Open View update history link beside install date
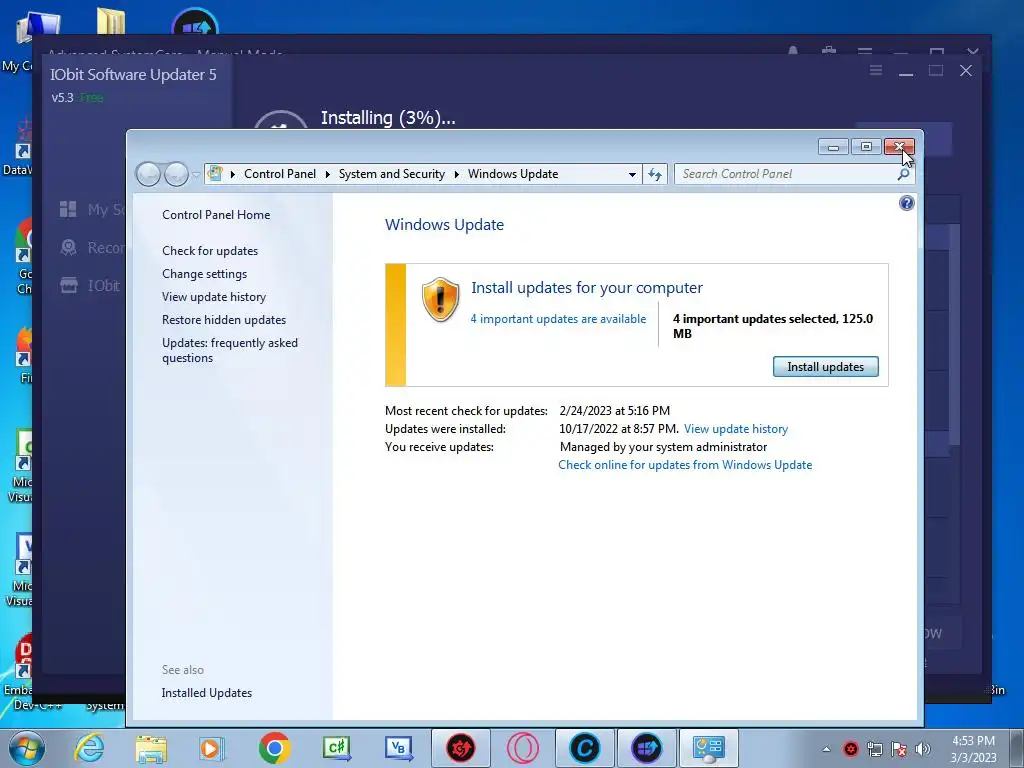Image resolution: width=1024 pixels, height=768 pixels. click(x=736, y=429)
